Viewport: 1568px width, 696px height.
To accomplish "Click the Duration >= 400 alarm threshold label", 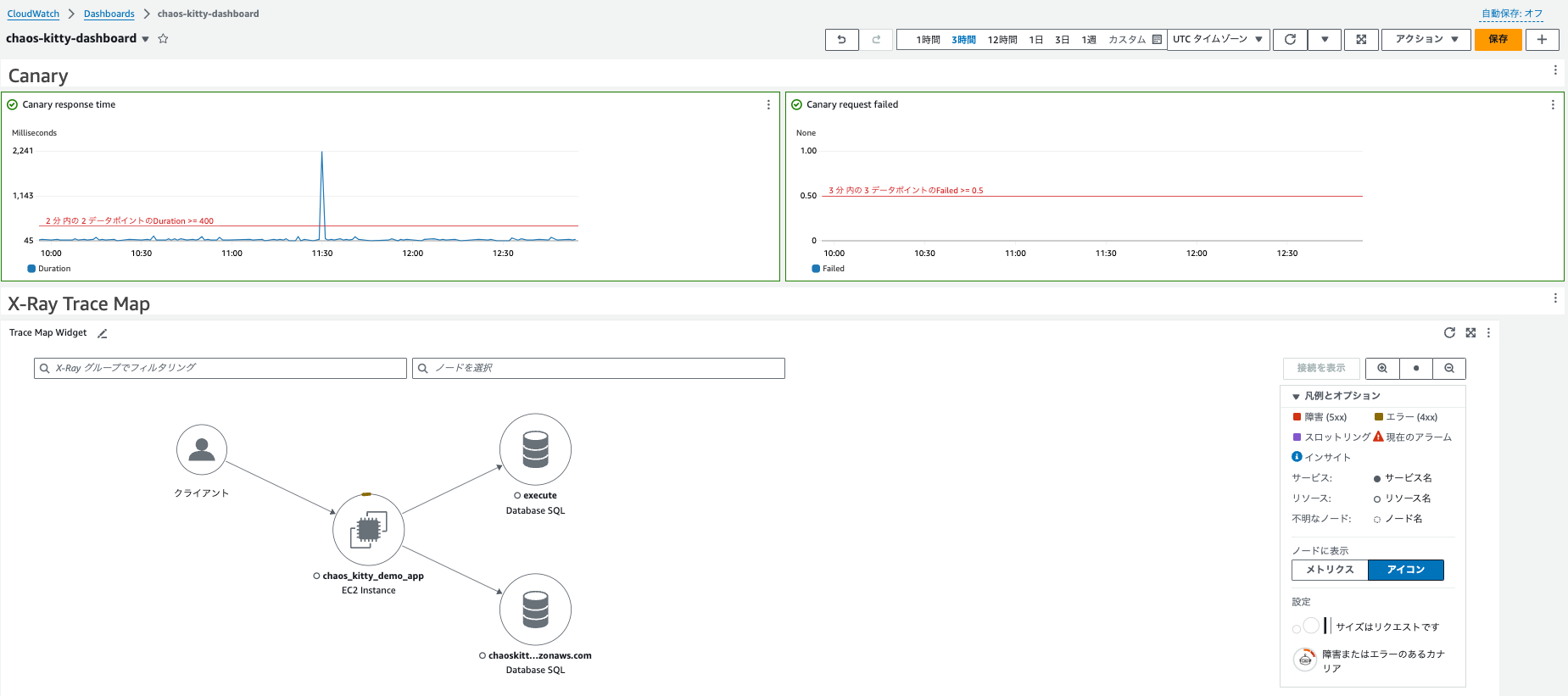I will pos(130,221).
